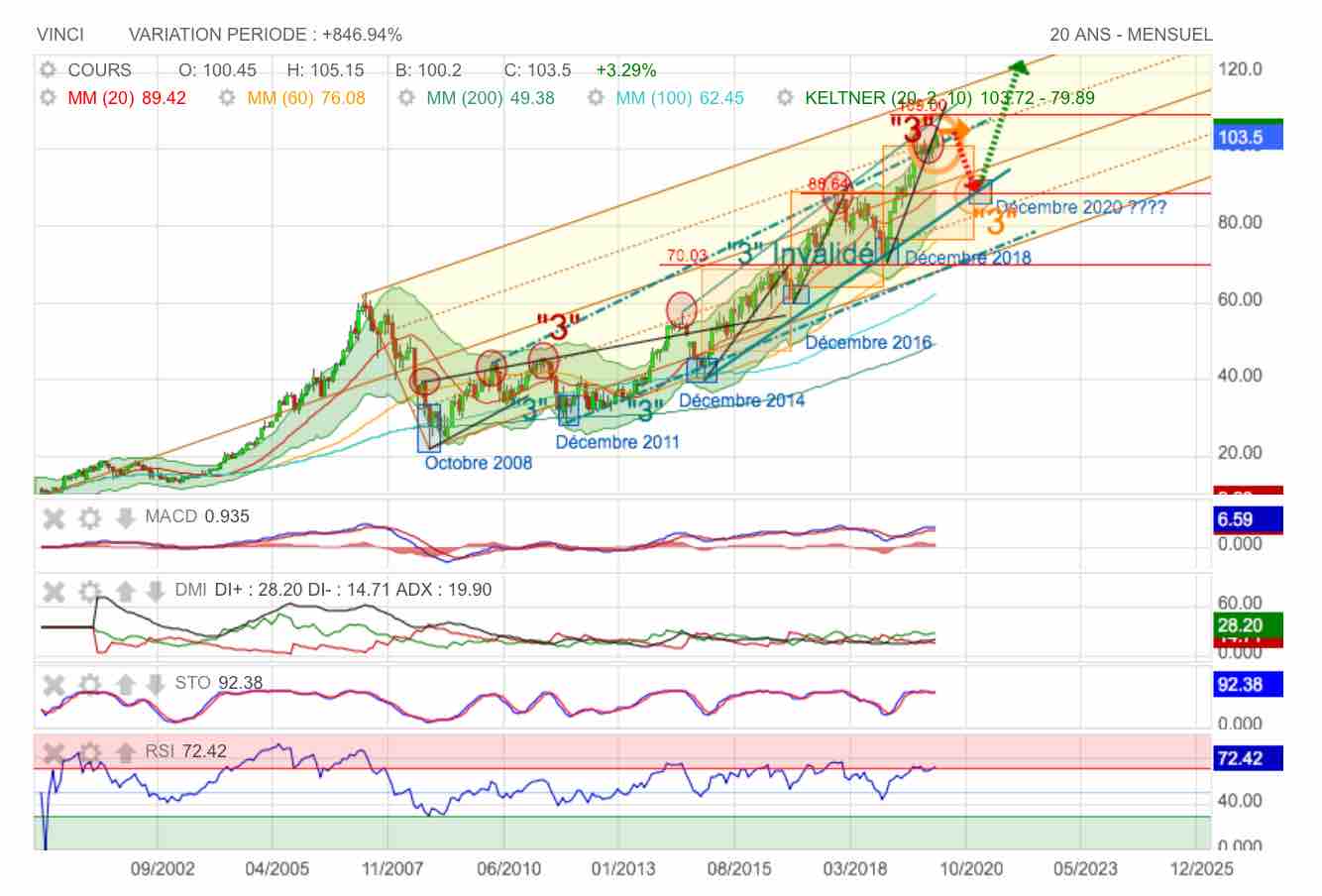The width and height of the screenshot is (1322, 896).
Task: Select the MM (20) 89.42 legend
Action: [x=127, y=98]
